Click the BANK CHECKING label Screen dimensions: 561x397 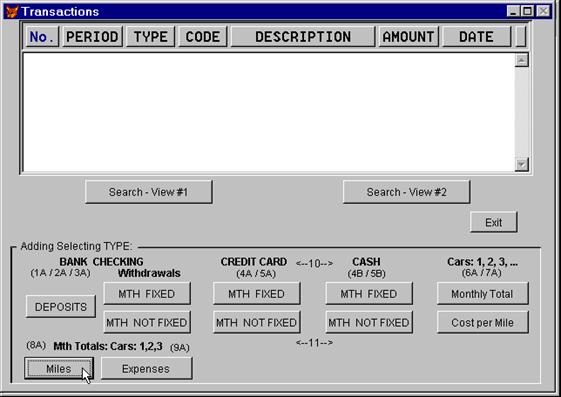coord(101,261)
